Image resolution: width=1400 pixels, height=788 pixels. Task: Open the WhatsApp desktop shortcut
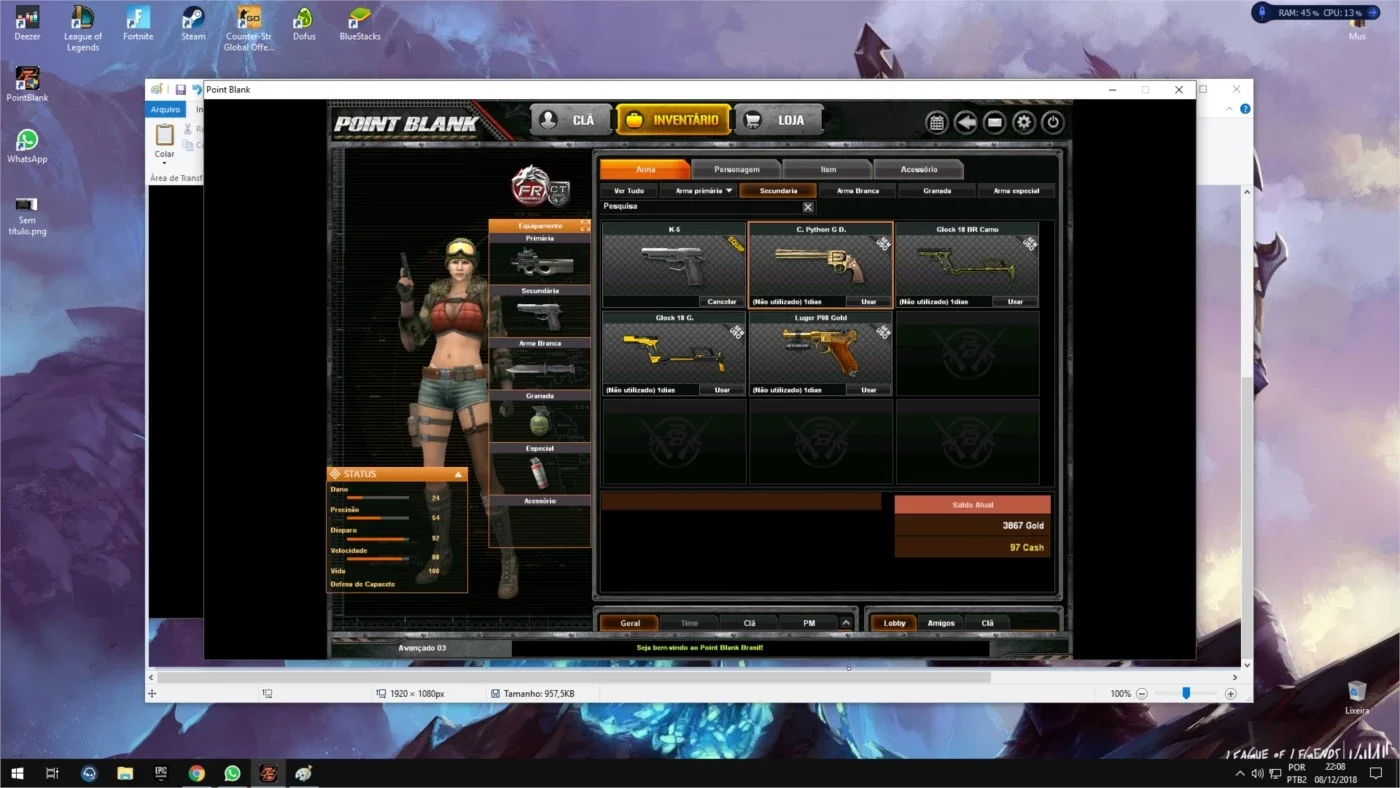tap(27, 146)
